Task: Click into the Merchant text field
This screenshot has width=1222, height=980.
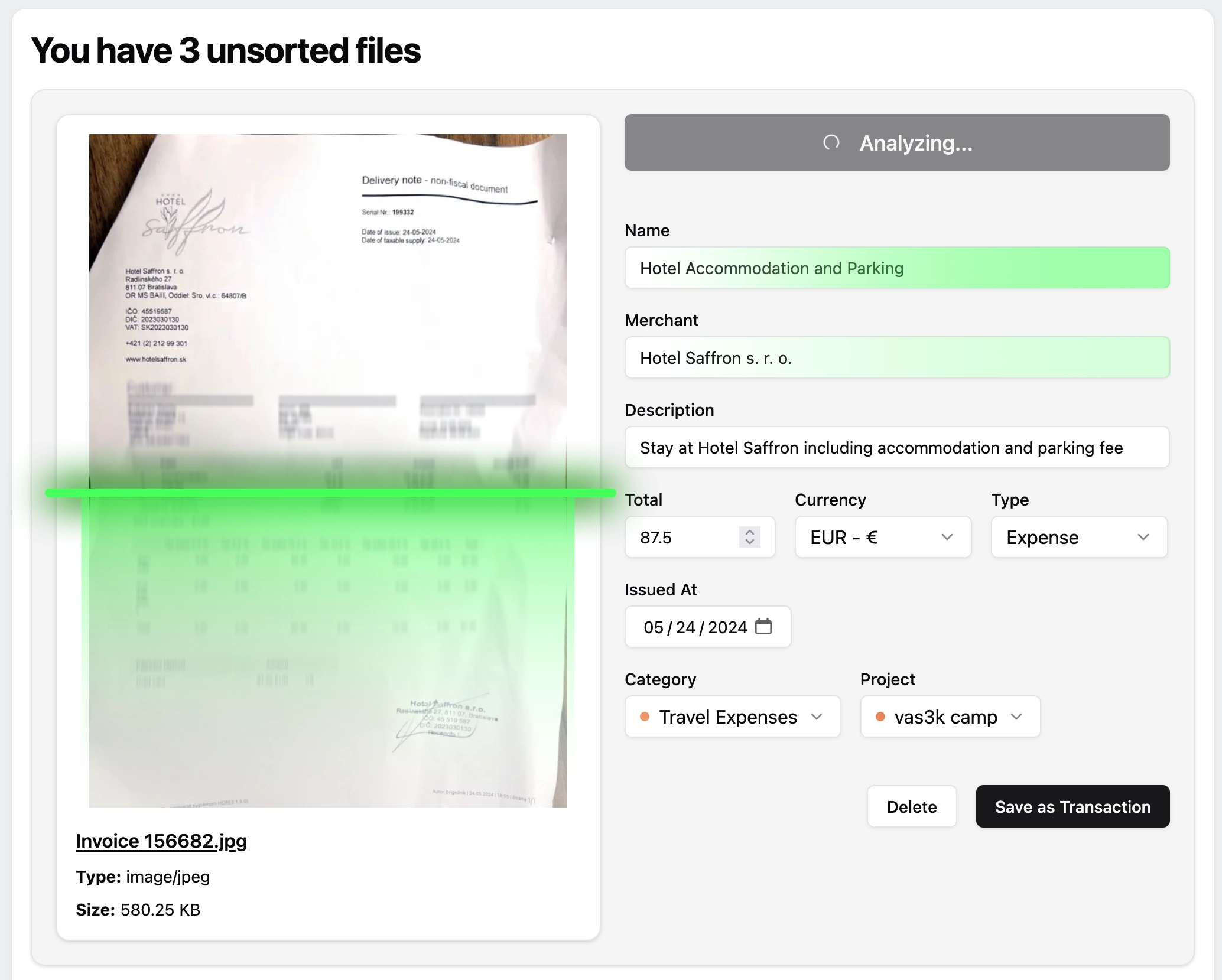Action: (896, 358)
